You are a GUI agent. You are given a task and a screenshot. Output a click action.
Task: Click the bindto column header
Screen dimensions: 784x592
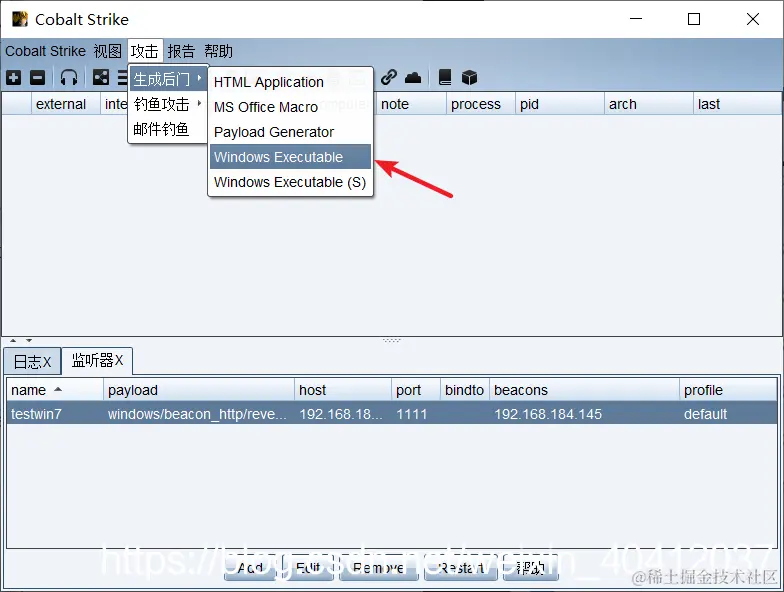pyautogui.click(x=465, y=390)
